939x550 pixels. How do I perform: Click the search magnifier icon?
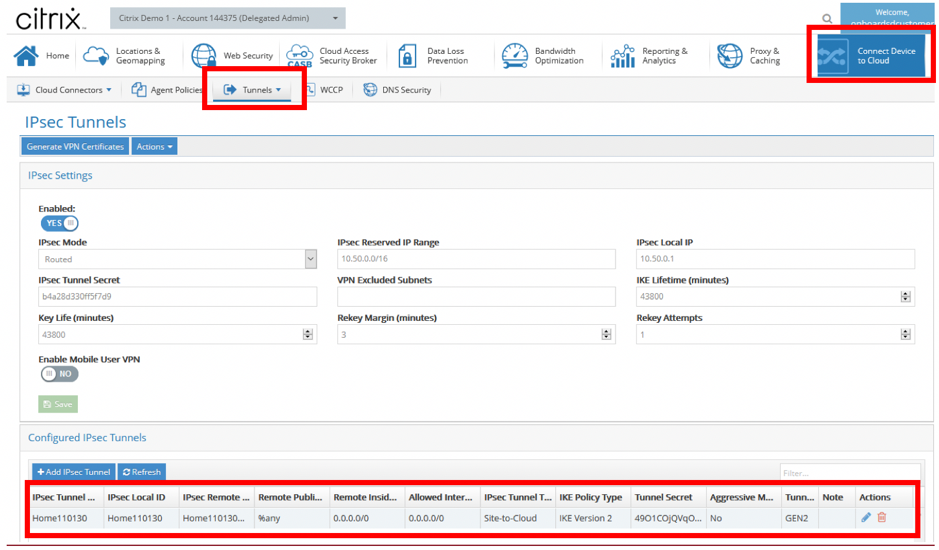click(827, 19)
